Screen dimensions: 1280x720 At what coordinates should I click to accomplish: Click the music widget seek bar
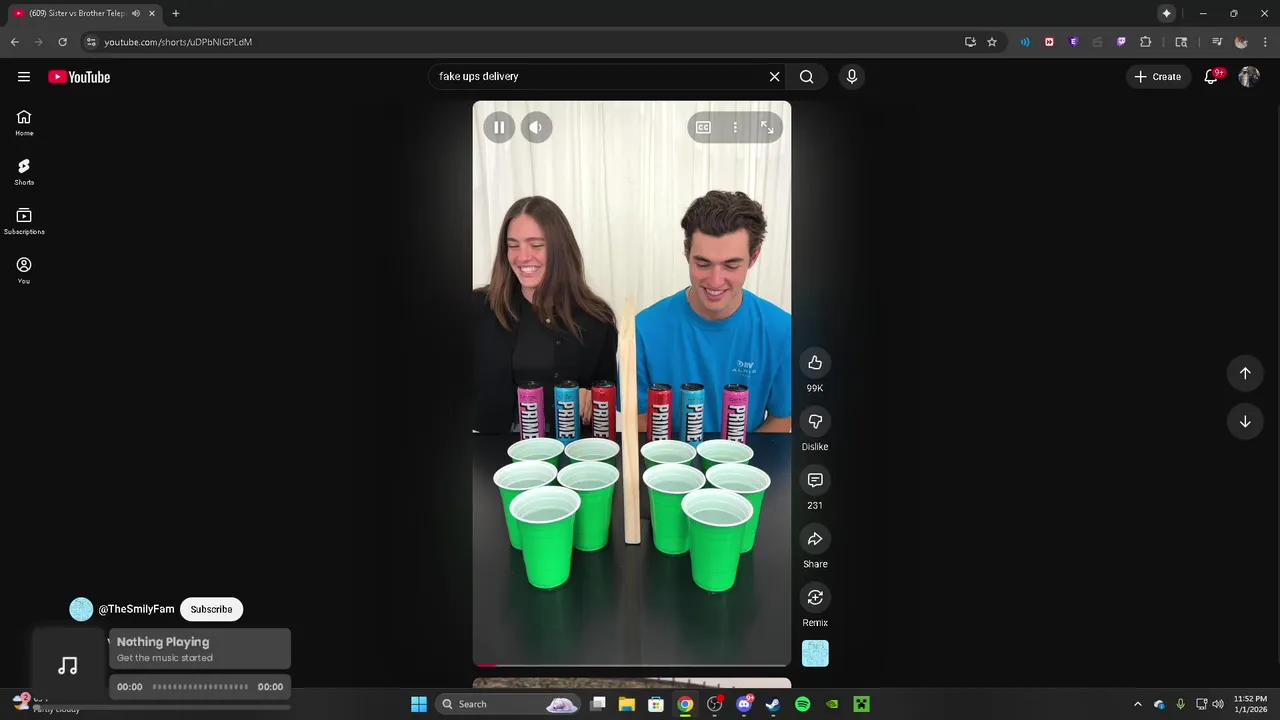200,687
